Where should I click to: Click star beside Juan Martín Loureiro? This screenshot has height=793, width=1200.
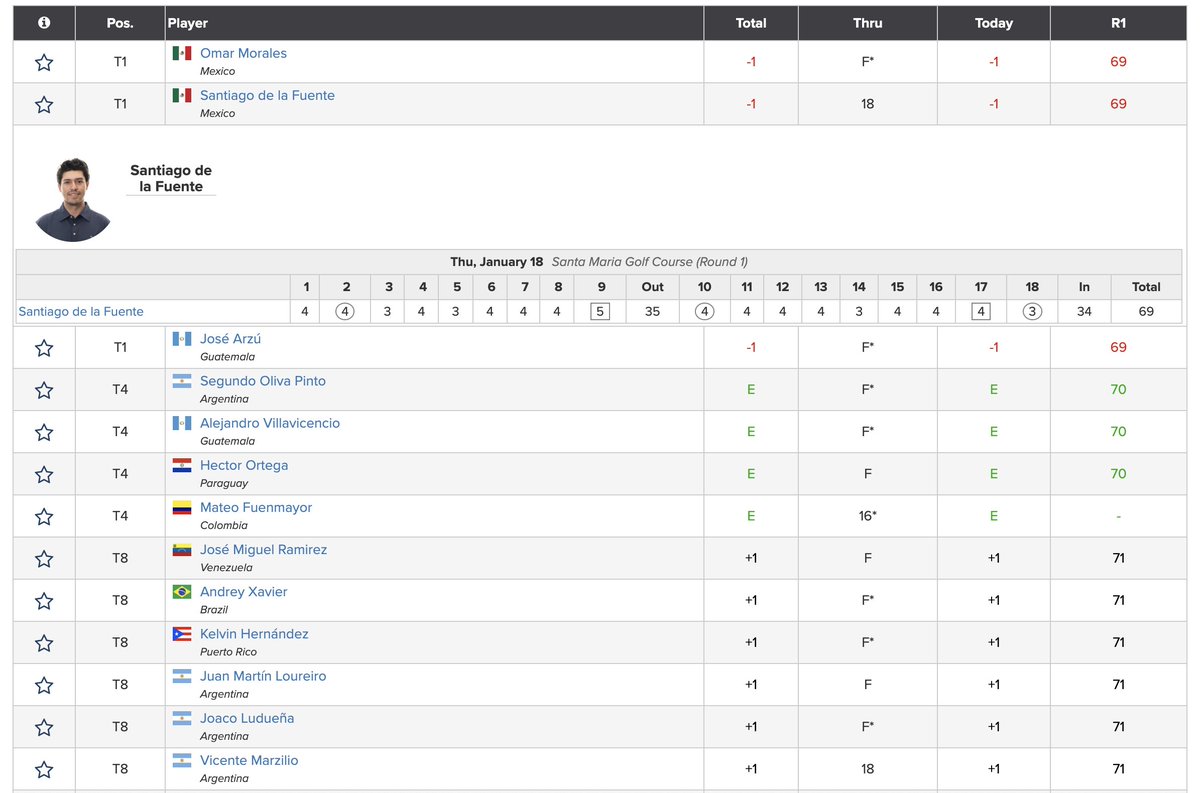pyautogui.click(x=44, y=685)
